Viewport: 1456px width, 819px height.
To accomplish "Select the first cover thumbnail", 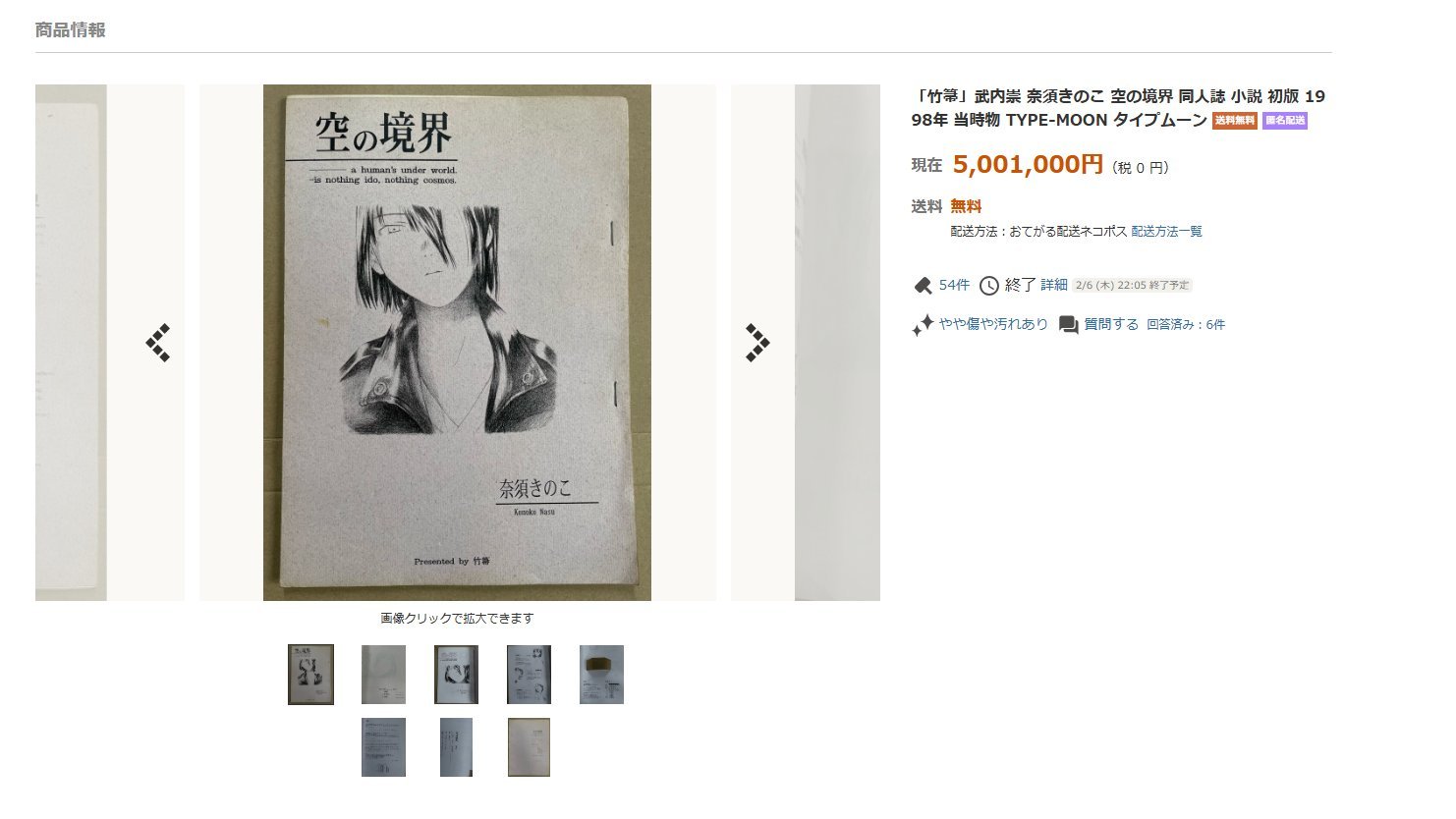I will (310, 675).
